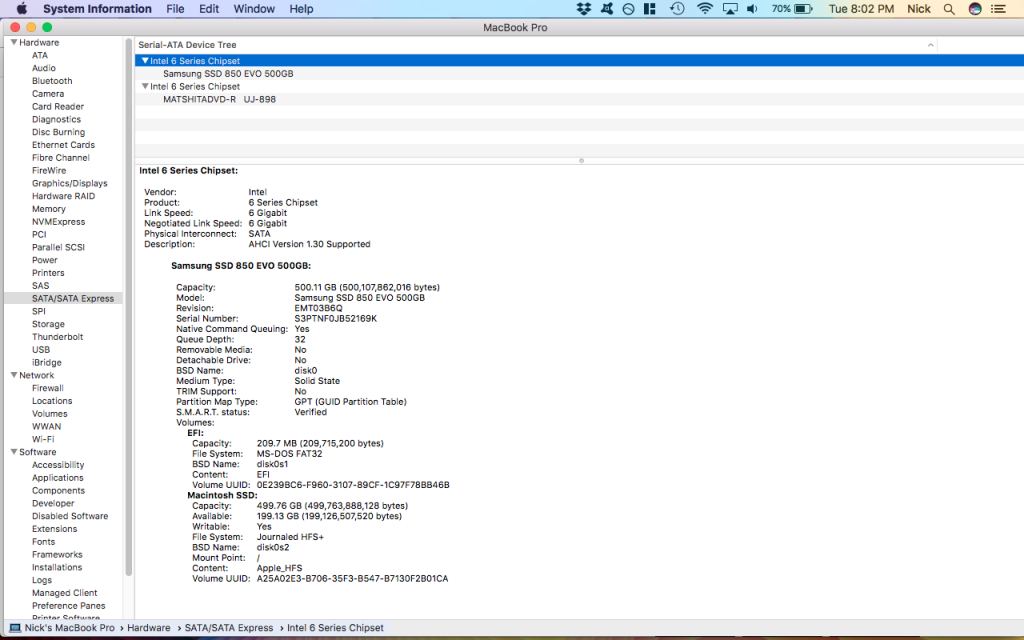This screenshot has width=1024, height=640.
Task: Select Wi-Fi under Network
Action: pyautogui.click(x=43, y=439)
